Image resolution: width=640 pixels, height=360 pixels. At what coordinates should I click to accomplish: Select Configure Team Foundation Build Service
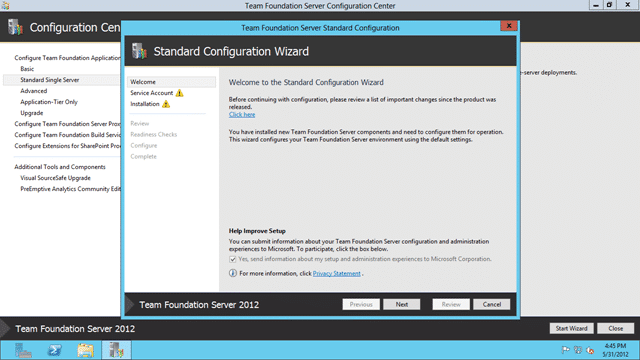[67, 135]
